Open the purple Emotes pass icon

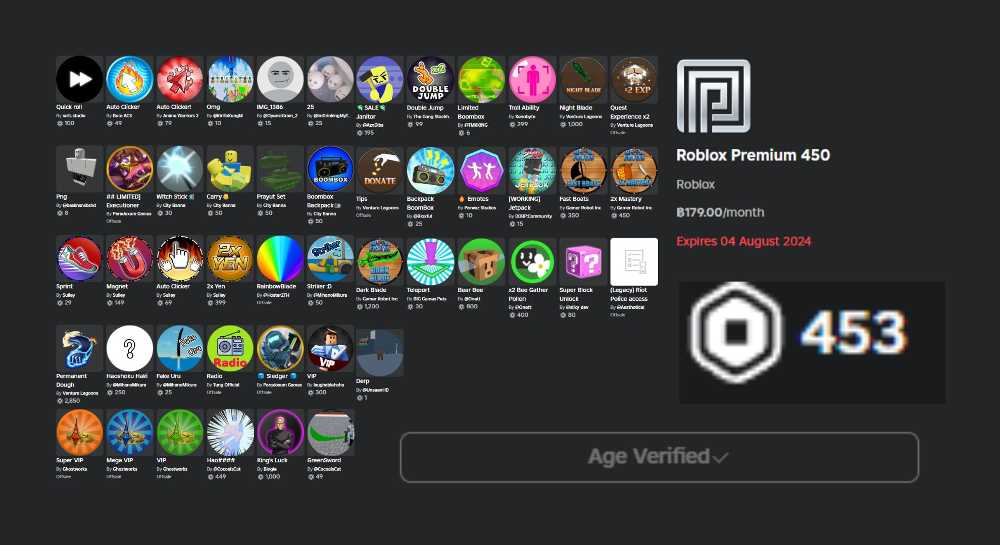coord(481,171)
